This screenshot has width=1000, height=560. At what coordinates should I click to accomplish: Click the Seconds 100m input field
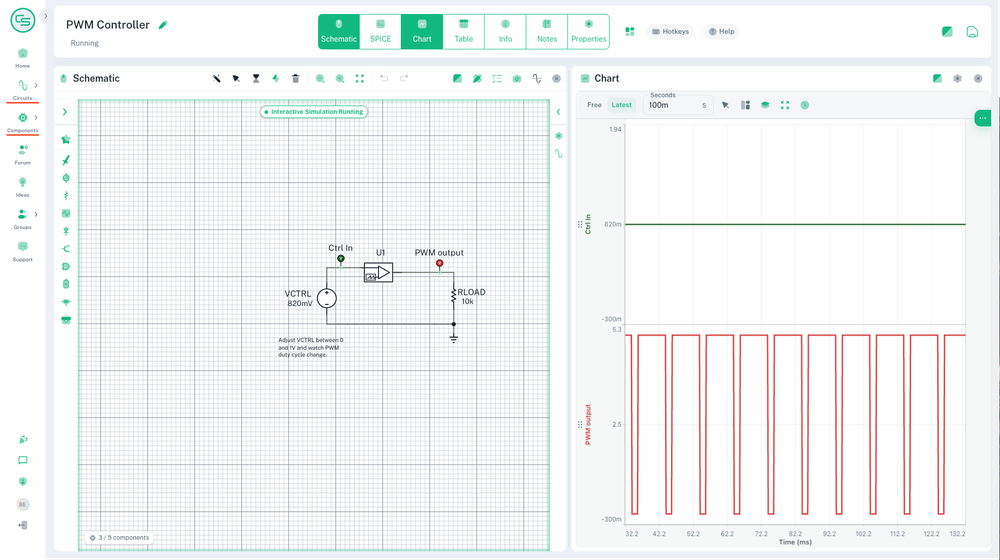pos(677,105)
